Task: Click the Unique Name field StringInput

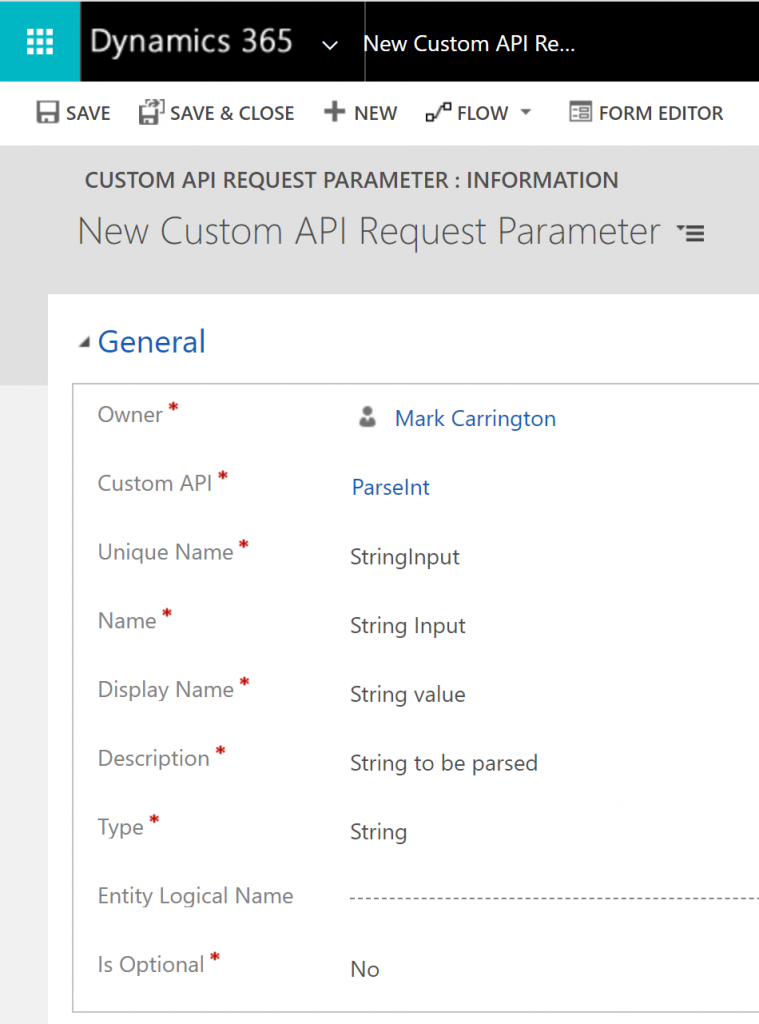Action: point(405,557)
